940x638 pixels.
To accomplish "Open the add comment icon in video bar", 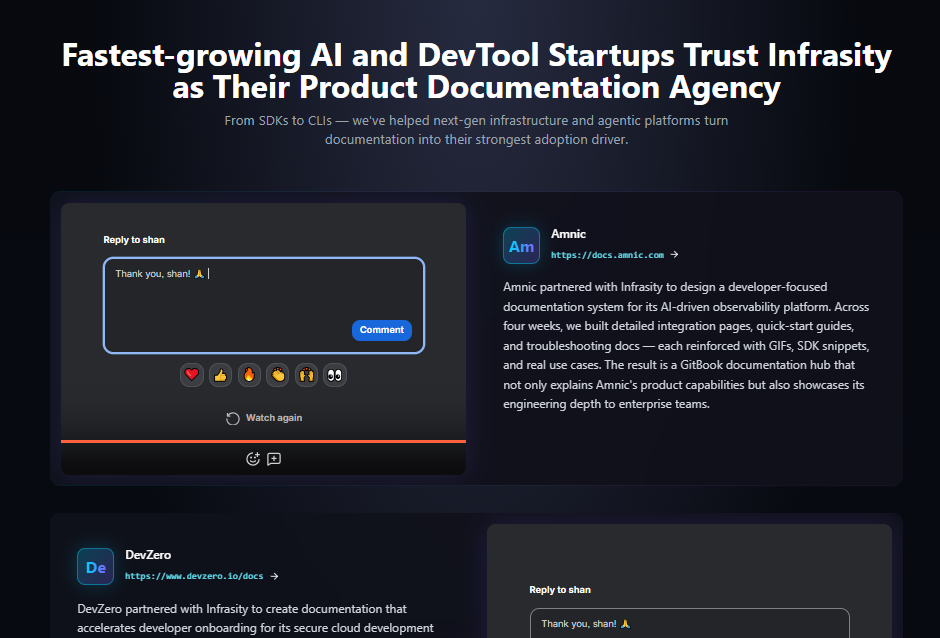I will [x=274, y=459].
